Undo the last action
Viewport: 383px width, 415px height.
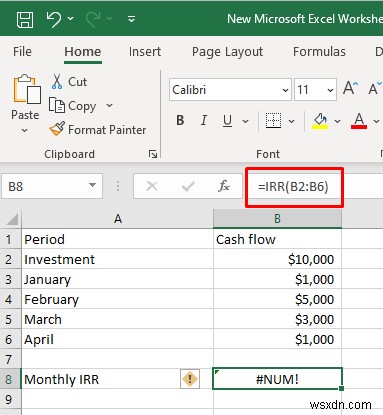tap(53, 19)
